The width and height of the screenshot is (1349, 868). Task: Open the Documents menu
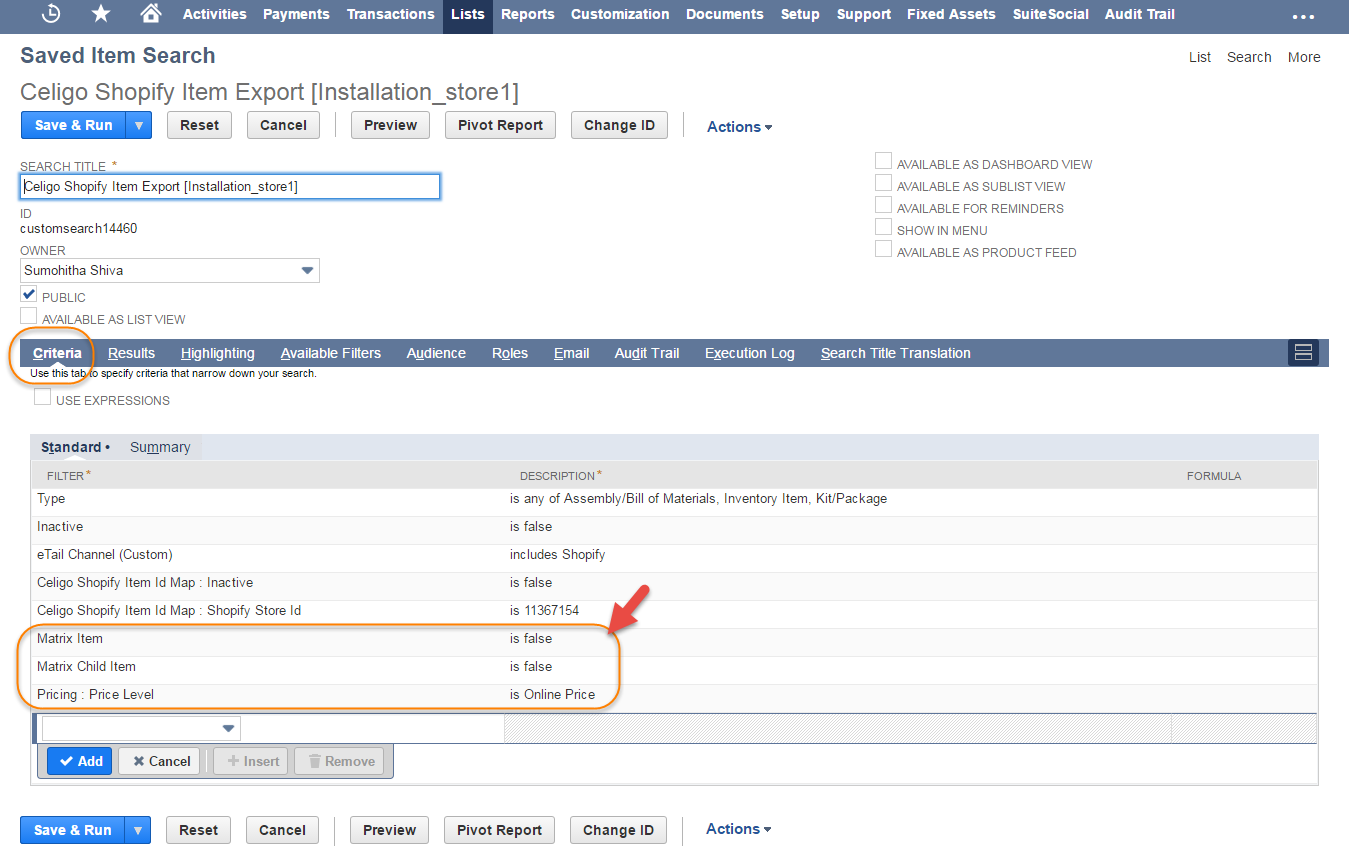click(x=725, y=14)
